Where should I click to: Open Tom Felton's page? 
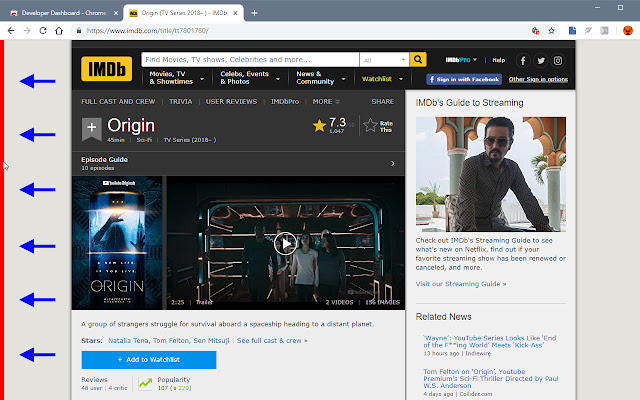point(171,340)
